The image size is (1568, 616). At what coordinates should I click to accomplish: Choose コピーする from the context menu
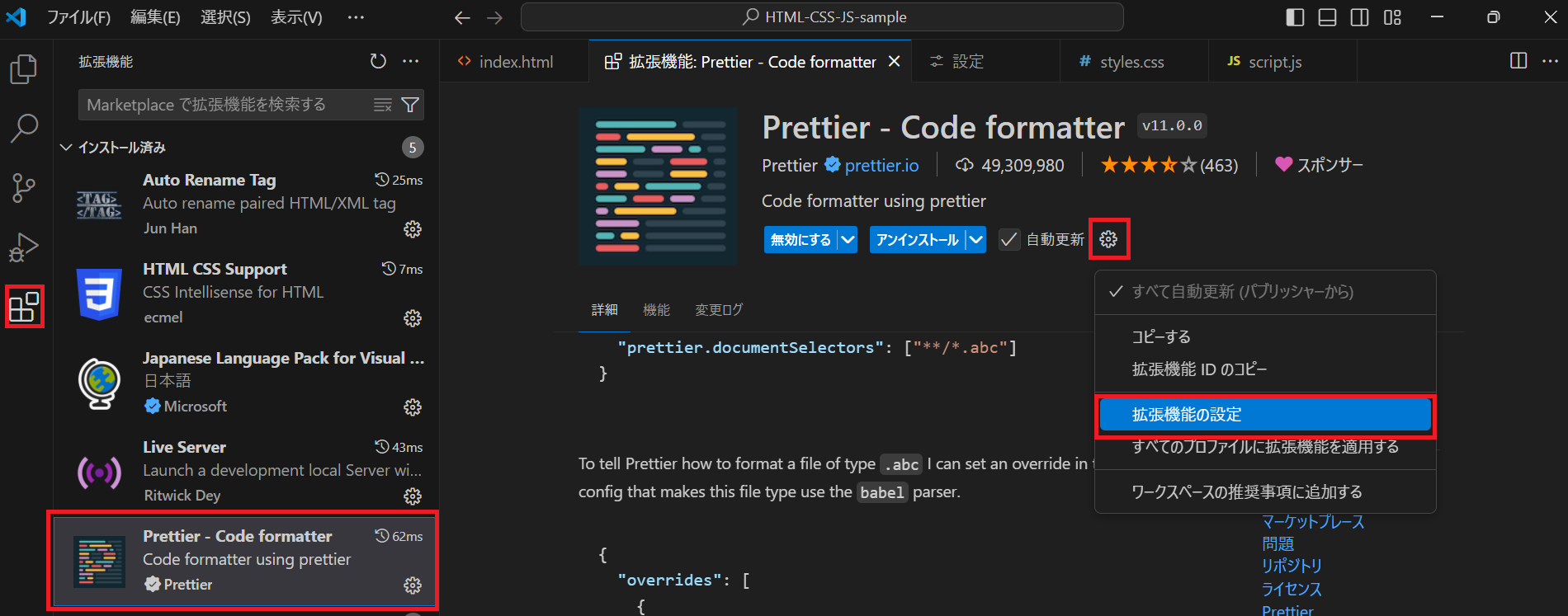click(x=1265, y=336)
